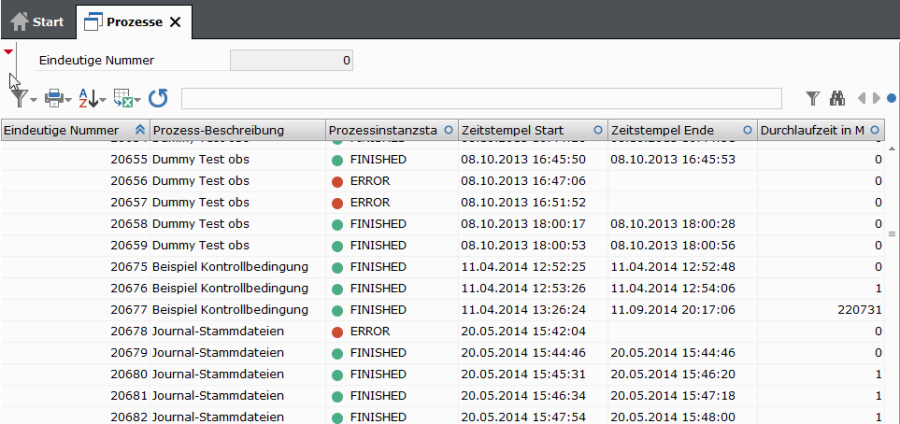
Task: Open the dropdown arrow next to A-Z sort
Action: [103, 100]
